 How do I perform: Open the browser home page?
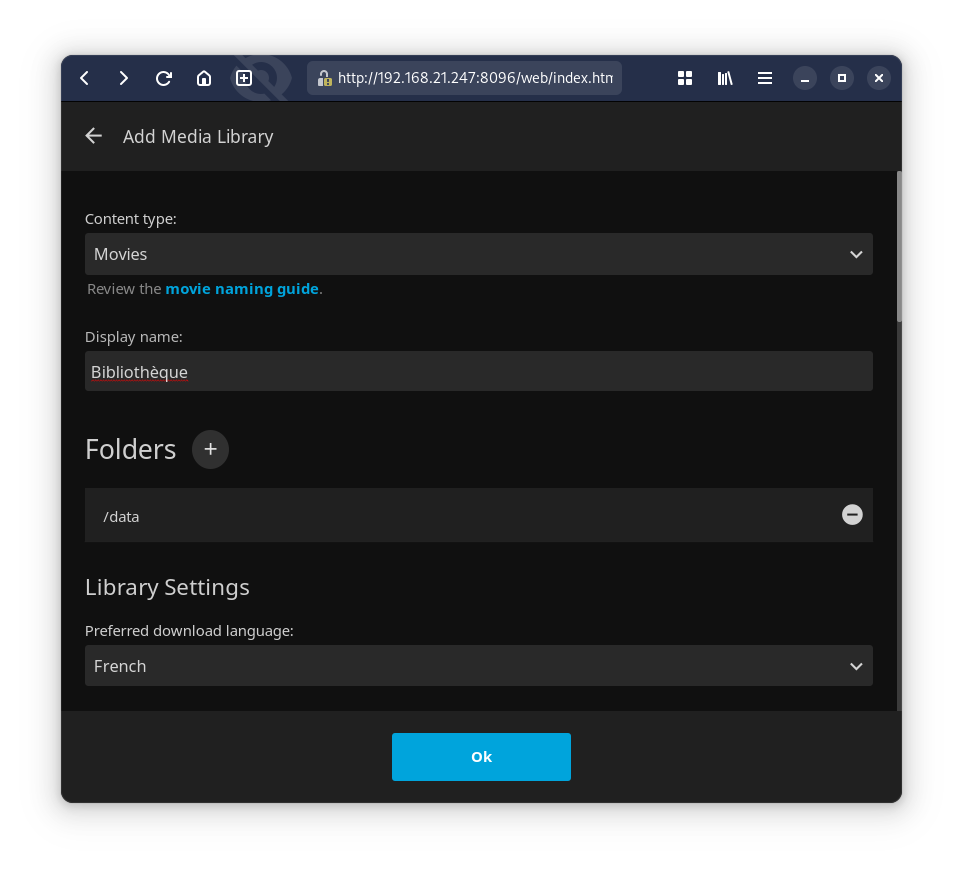click(x=204, y=78)
